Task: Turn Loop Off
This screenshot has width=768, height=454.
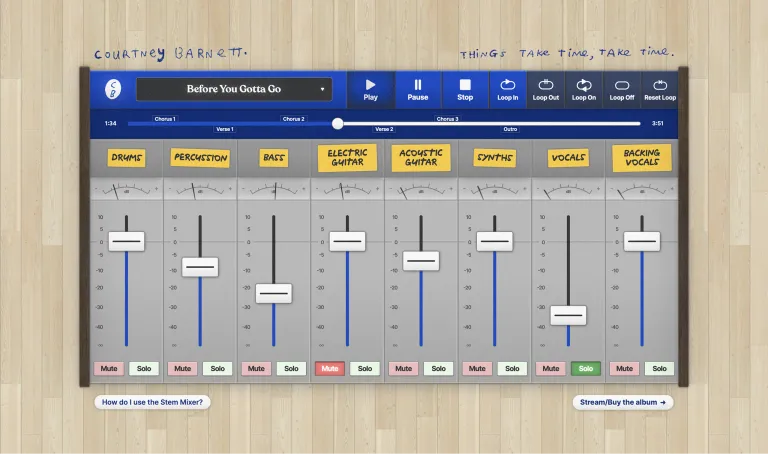Action: pos(622,90)
